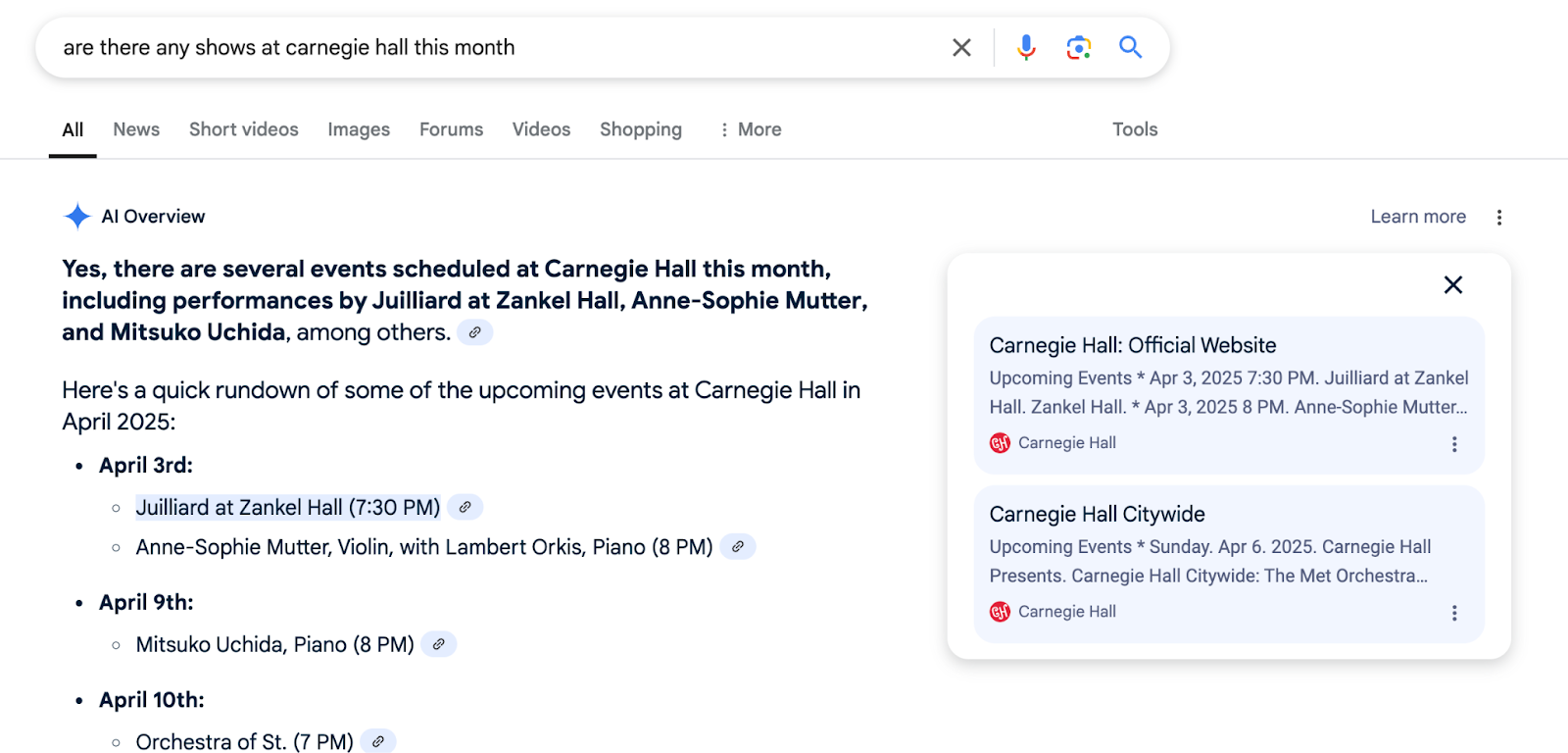Open the AI Overview three-dot options menu
The image size is (1568, 753).
pyautogui.click(x=1499, y=218)
